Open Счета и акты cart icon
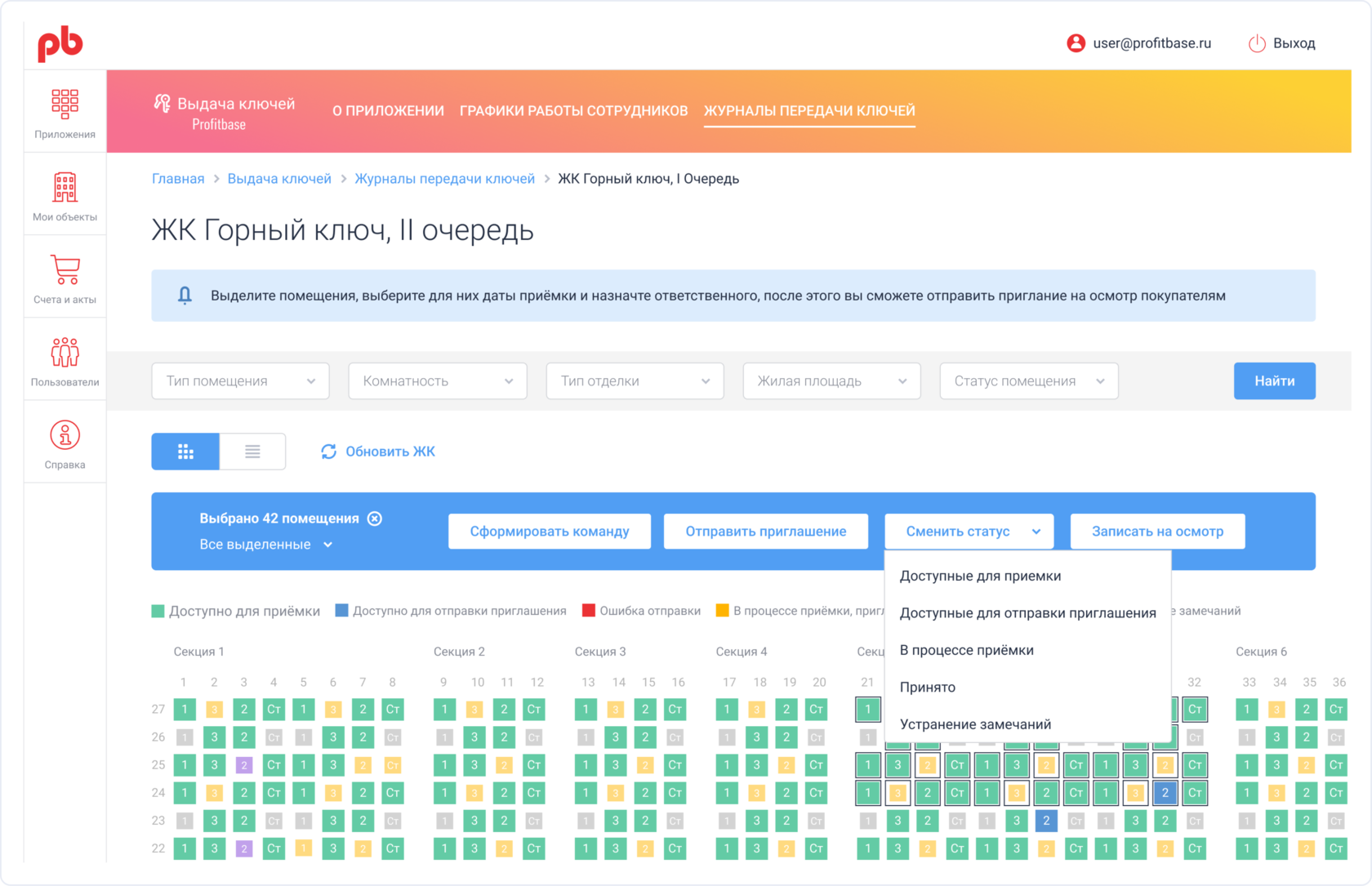The width and height of the screenshot is (1372, 886). pos(65,269)
